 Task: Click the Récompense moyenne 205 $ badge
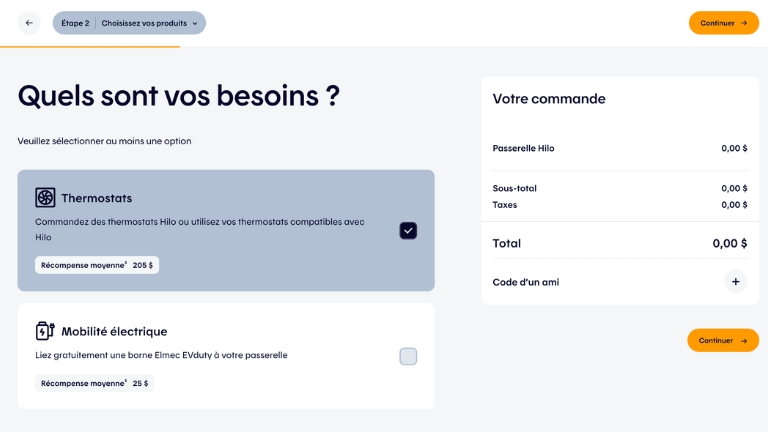97,265
